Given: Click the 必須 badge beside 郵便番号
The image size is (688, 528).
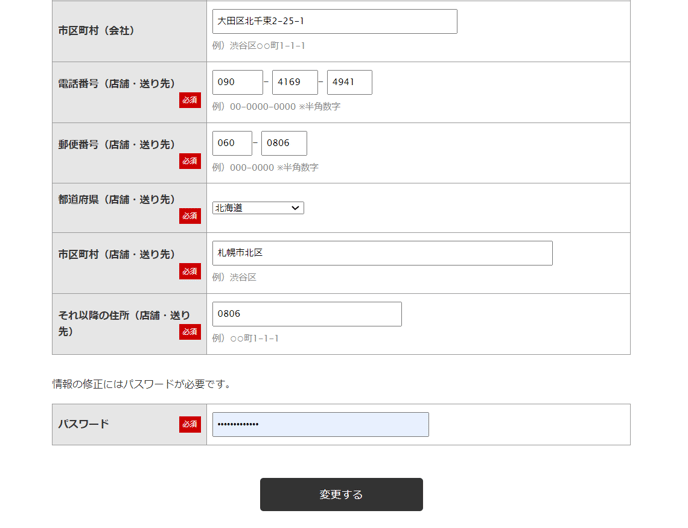Looking at the screenshot, I should 190,161.
